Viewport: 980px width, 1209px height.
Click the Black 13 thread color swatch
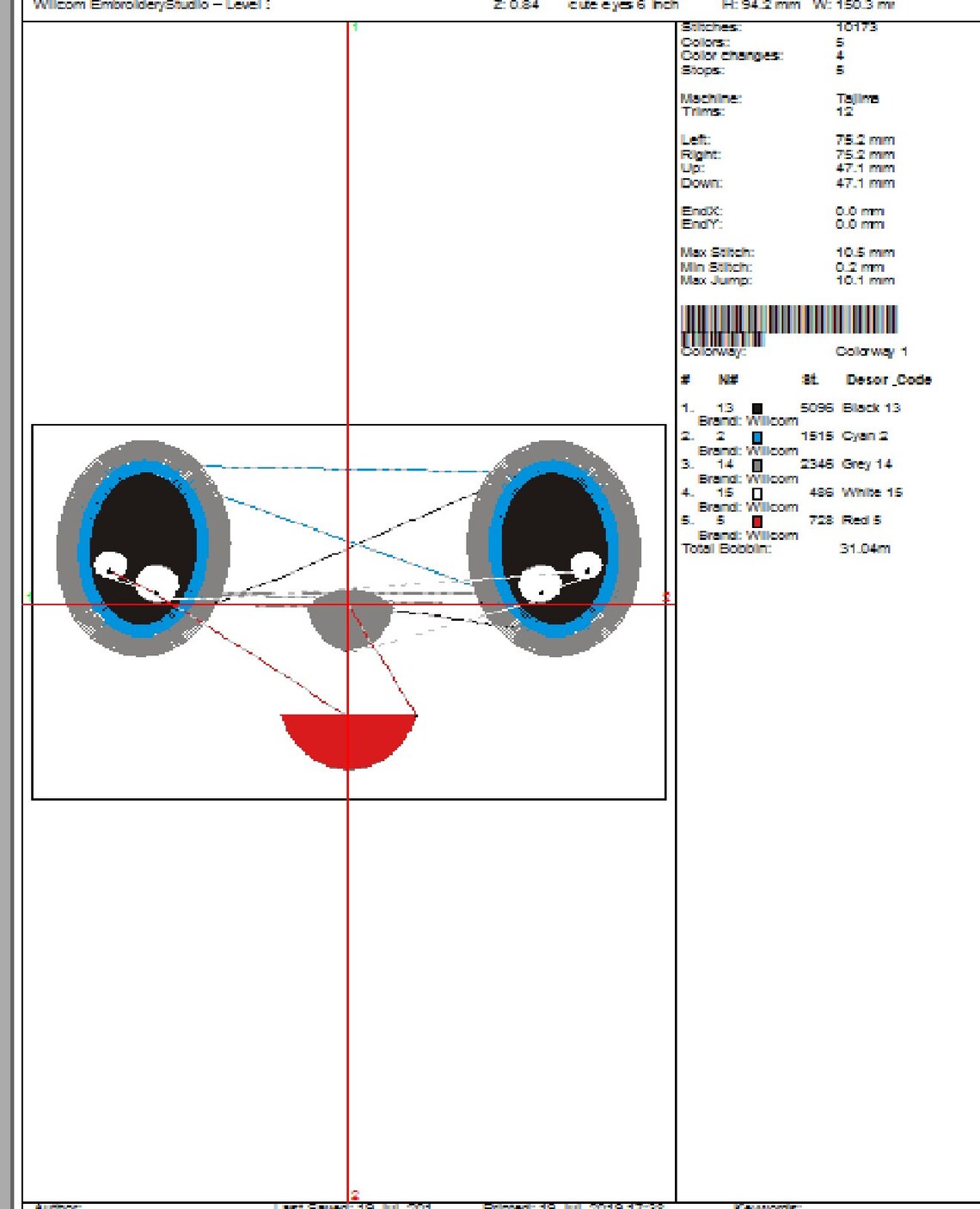756,409
